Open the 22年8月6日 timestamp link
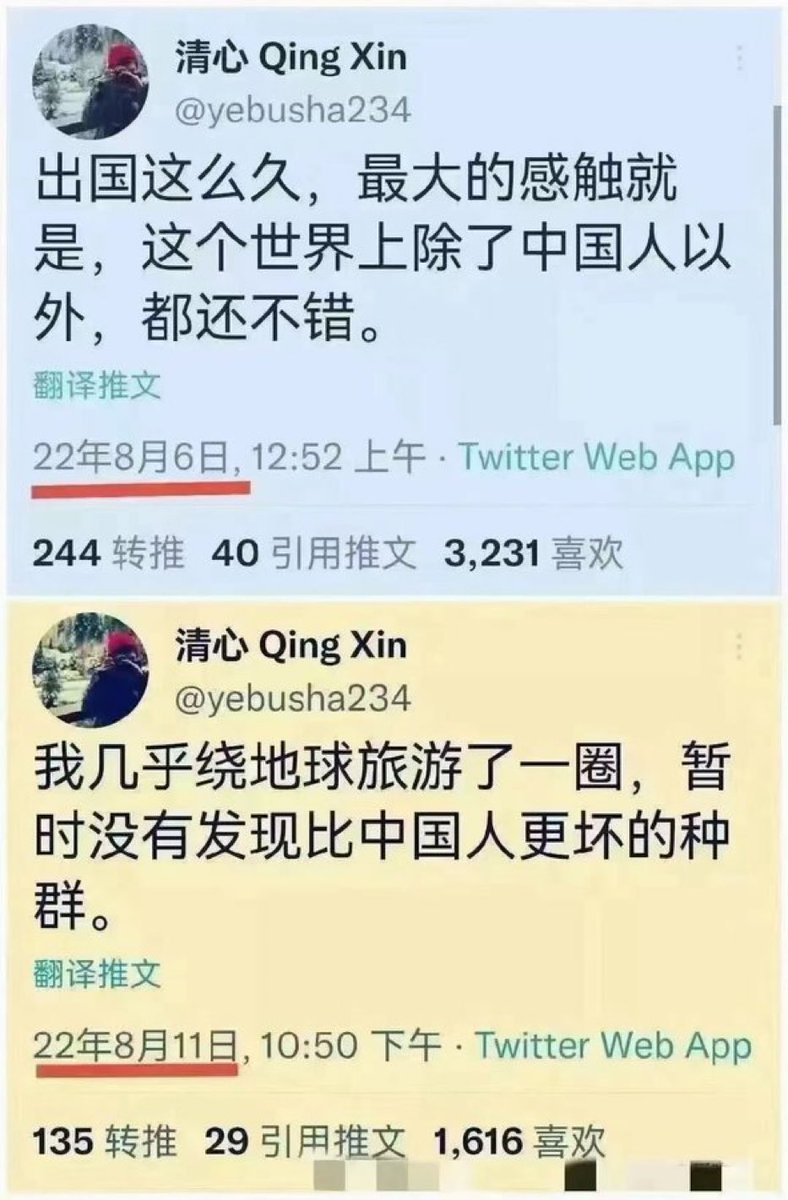The image size is (788, 1200). pyautogui.click(x=137, y=459)
